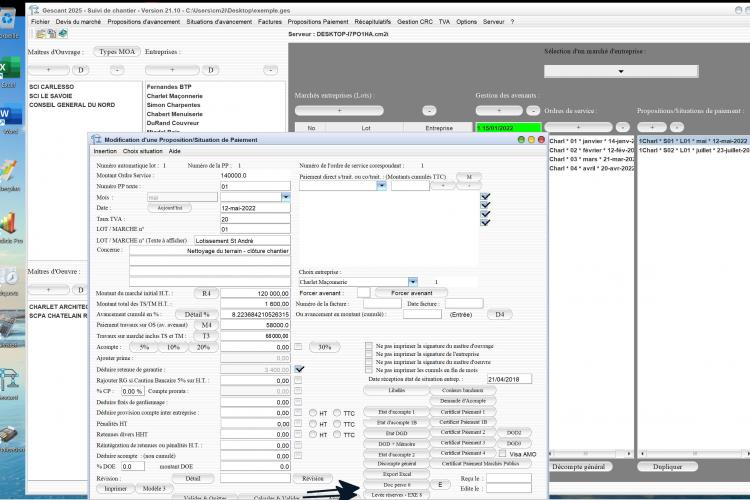
Task: Click the Export Excel button
Action: point(397,474)
